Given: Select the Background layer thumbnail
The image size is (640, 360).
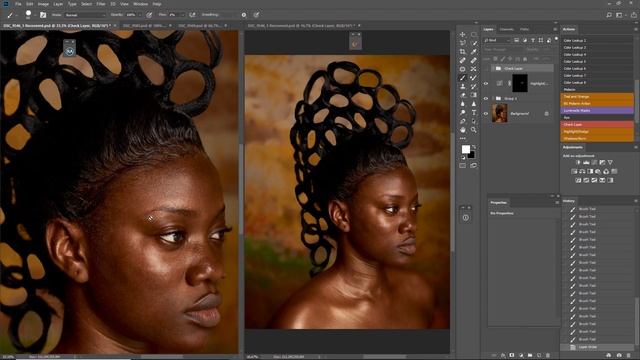Looking at the screenshot, I should [500, 113].
